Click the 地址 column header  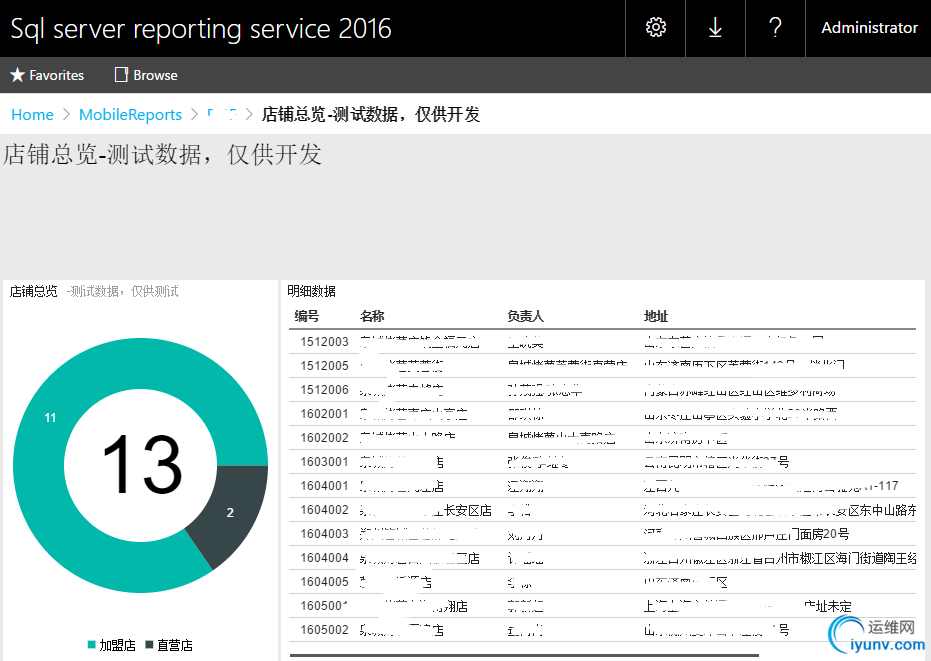pyautogui.click(x=656, y=316)
